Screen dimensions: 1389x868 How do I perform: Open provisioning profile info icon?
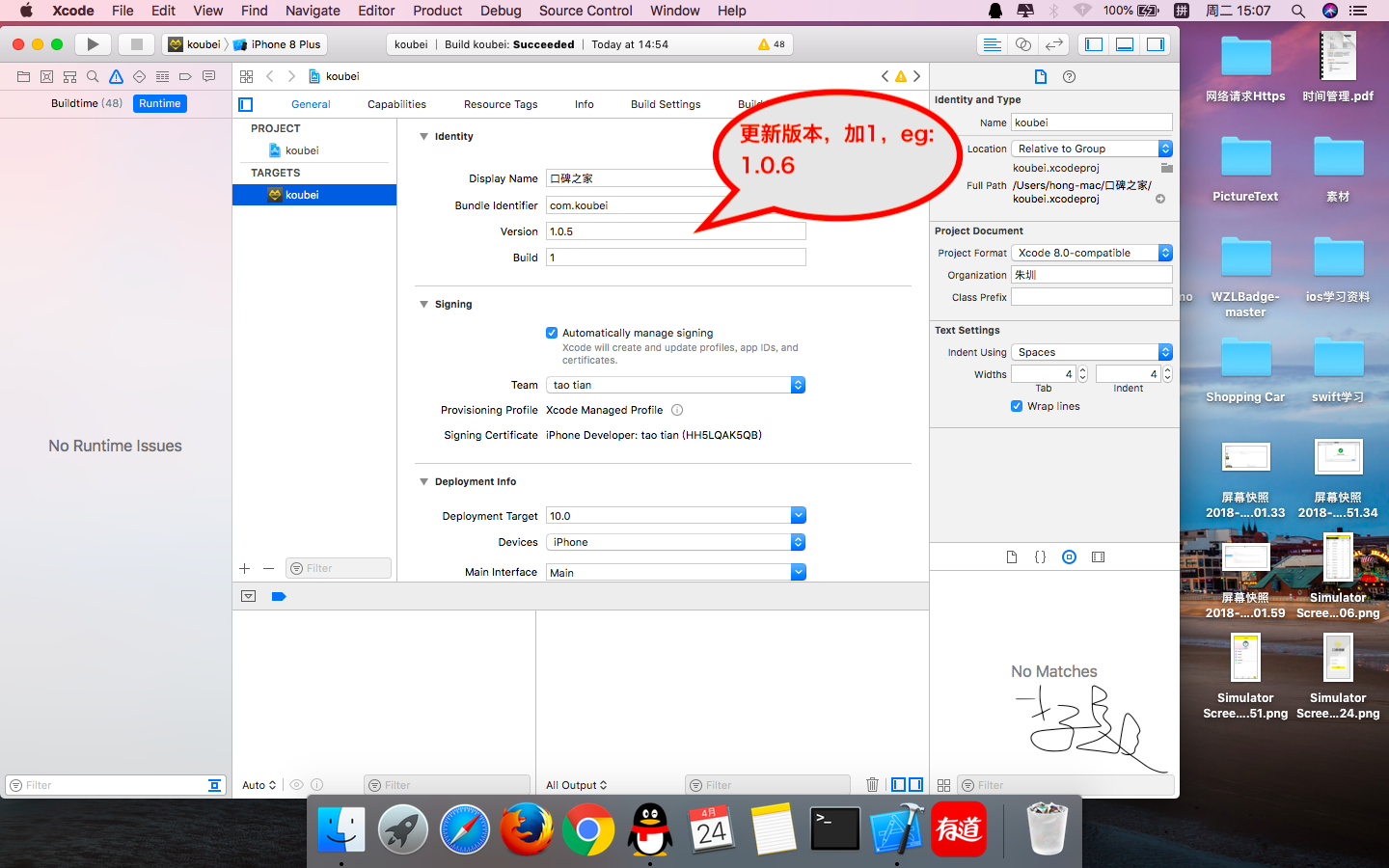pyautogui.click(x=677, y=410)
